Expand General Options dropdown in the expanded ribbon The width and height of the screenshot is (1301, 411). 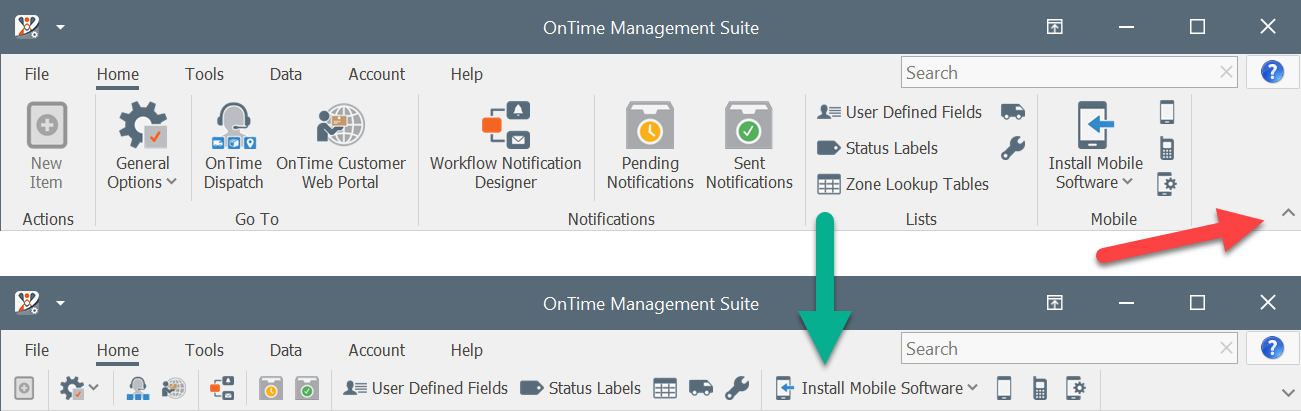pos(143,146)
